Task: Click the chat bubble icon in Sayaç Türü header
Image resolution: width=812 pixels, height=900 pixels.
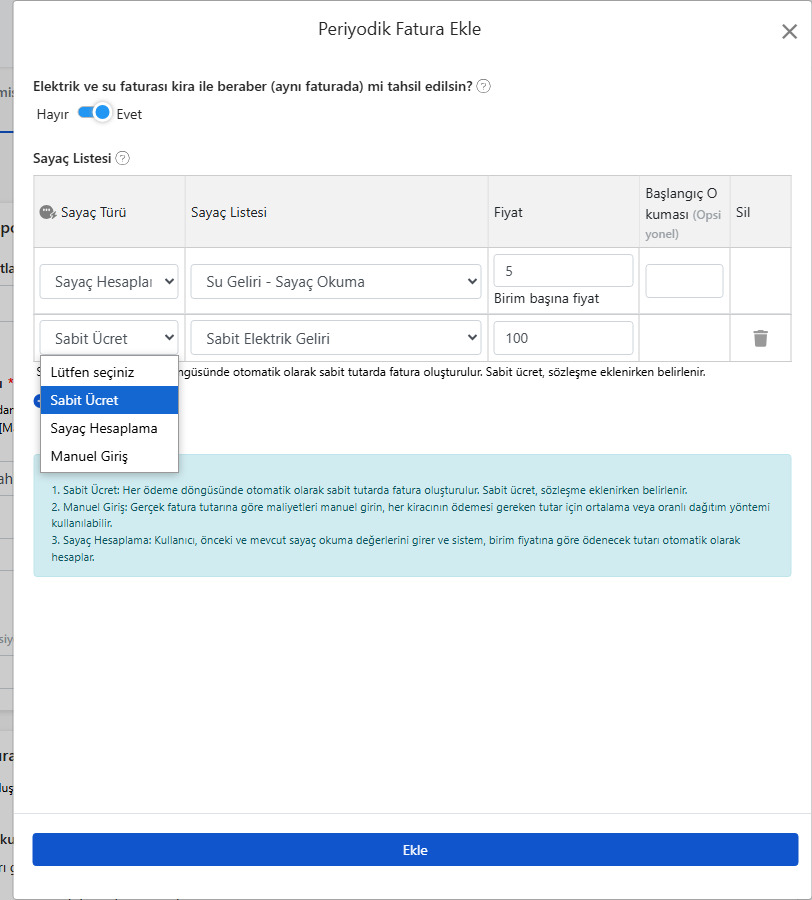Action: click(48, 212)
